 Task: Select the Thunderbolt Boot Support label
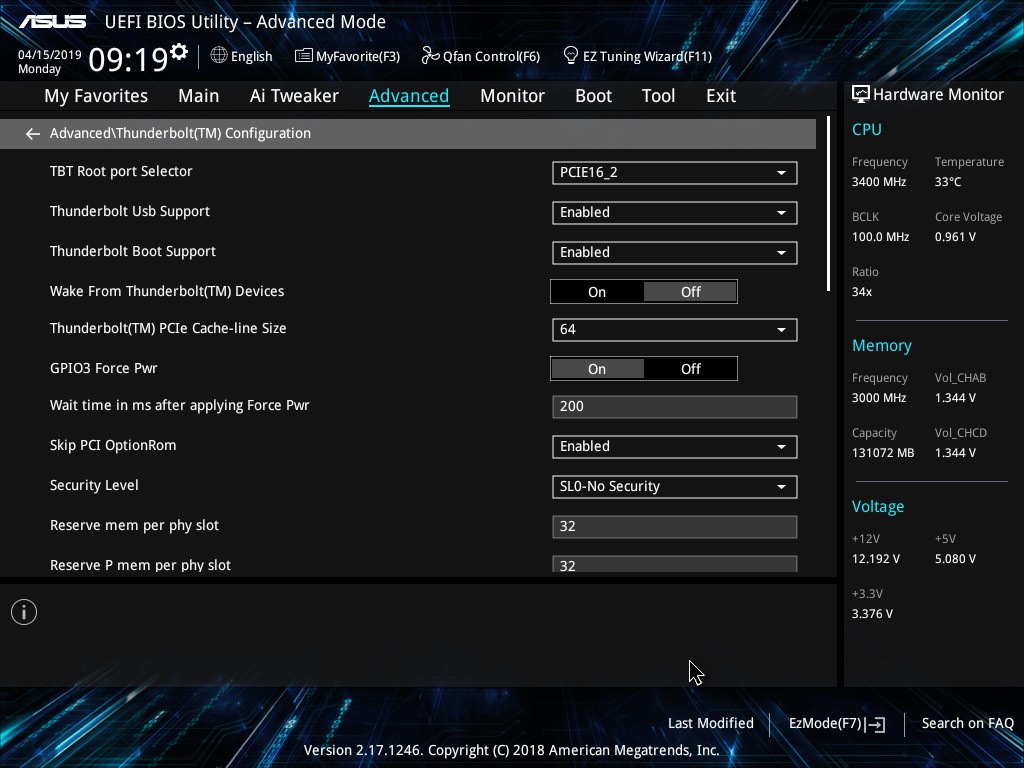click(133, 251)
